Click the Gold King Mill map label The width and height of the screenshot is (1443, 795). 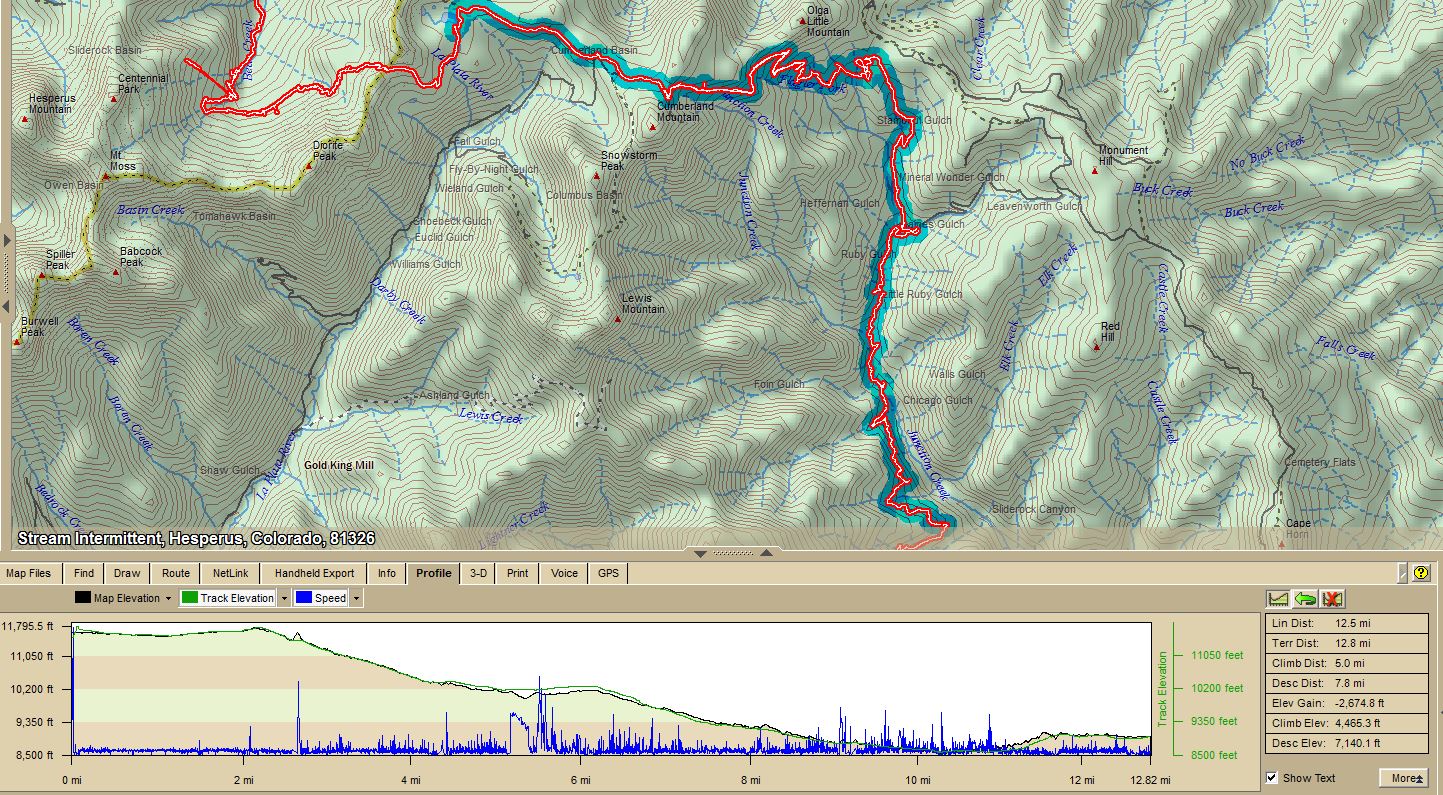338,465
